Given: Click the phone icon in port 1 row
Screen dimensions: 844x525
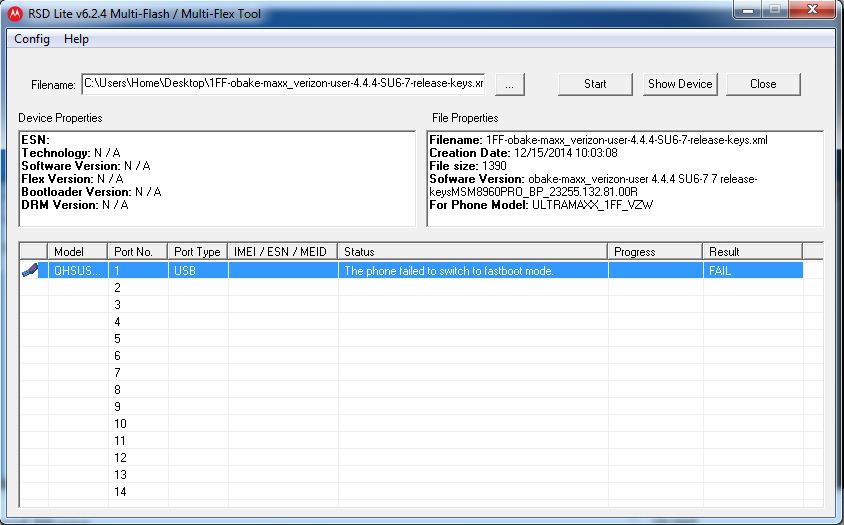Looking at the screenshot, I should tap(31, 270).
